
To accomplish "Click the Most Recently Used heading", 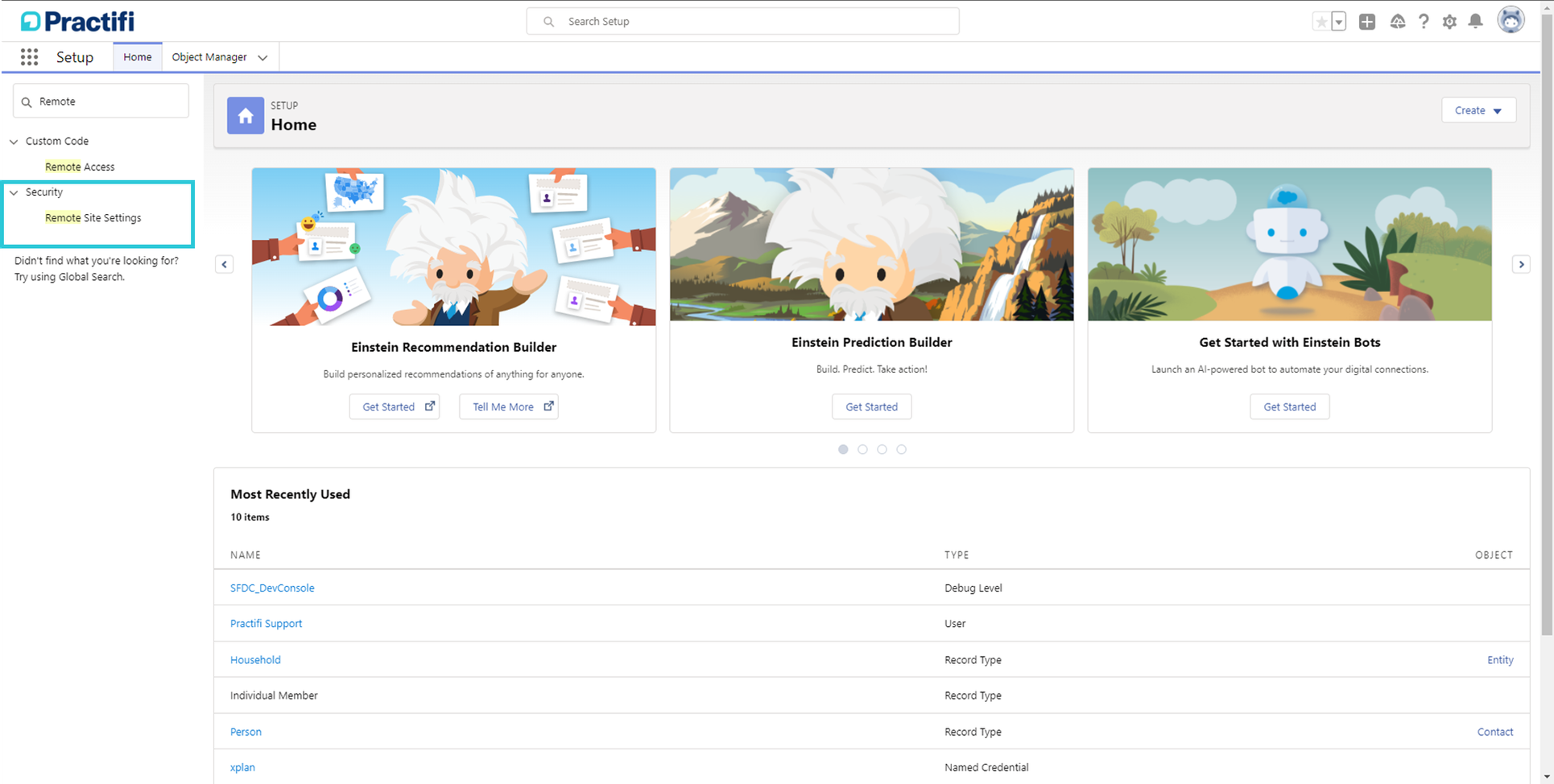I will [290, 494].
